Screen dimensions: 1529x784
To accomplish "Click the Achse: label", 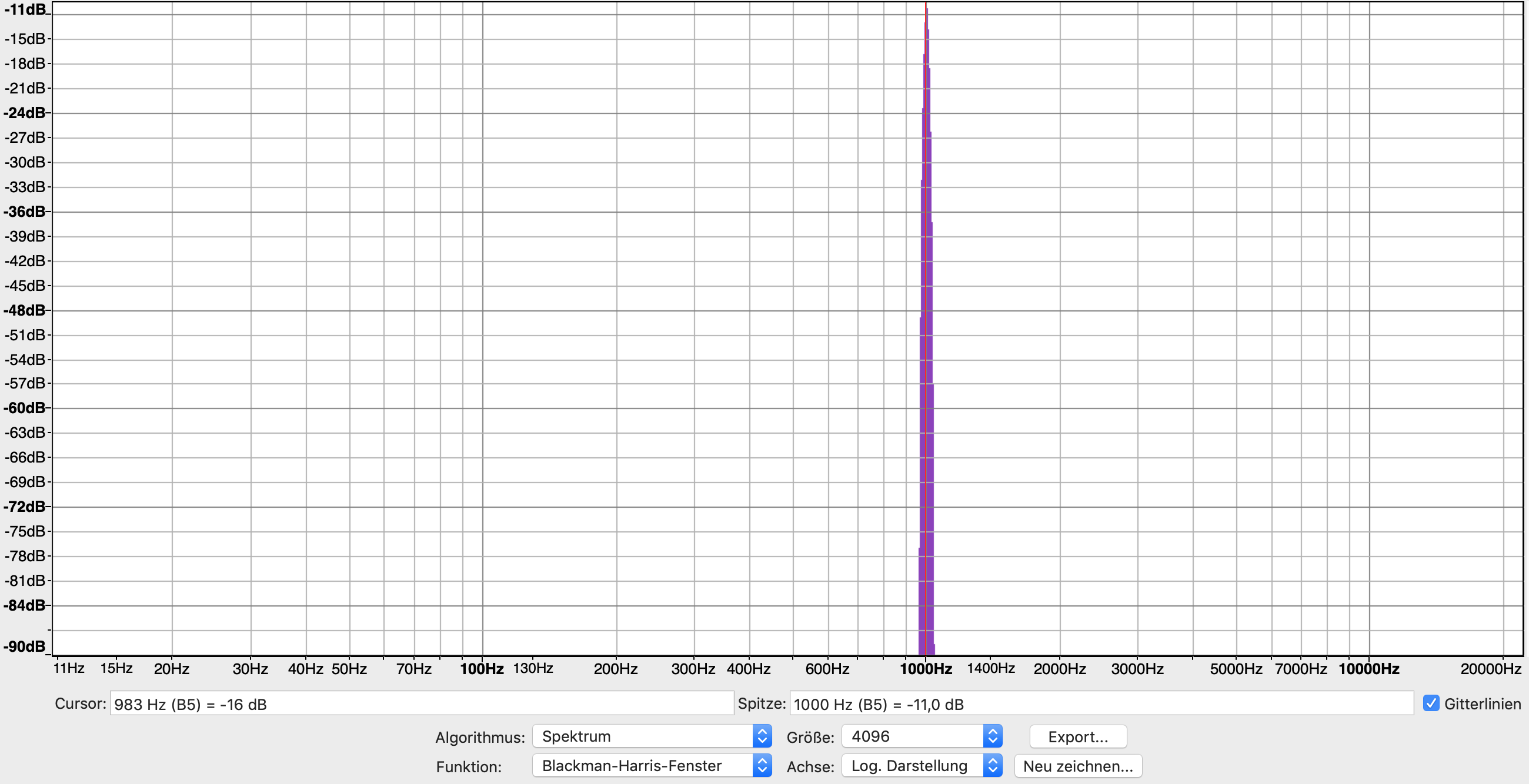I will (810, 767).
